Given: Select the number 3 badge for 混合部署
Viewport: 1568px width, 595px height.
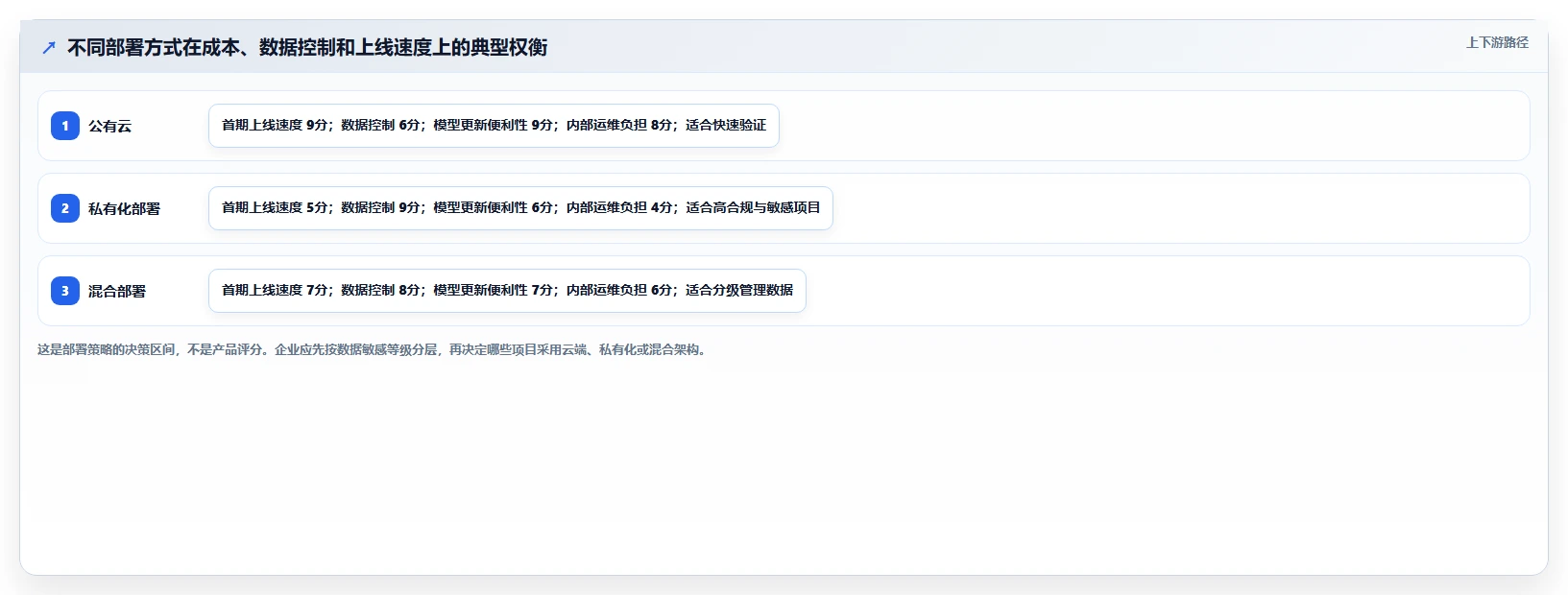Looking at the screenshot, I should [65, 291].
